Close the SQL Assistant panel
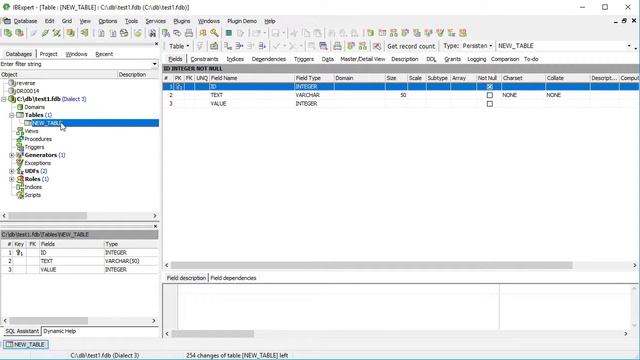Viewport: 640px width, 360px height. (156, 226)
